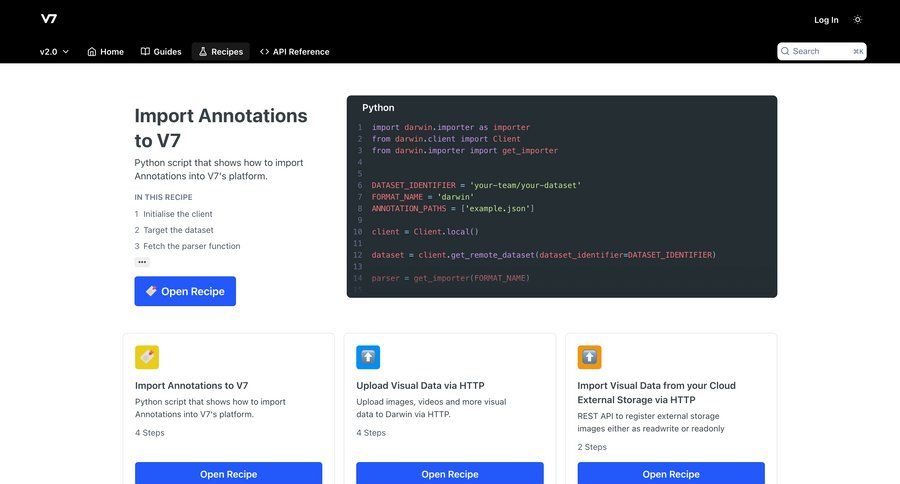Focus the Search input field
This screenshot has height=484, width=900.
click(x=821, y=51)
